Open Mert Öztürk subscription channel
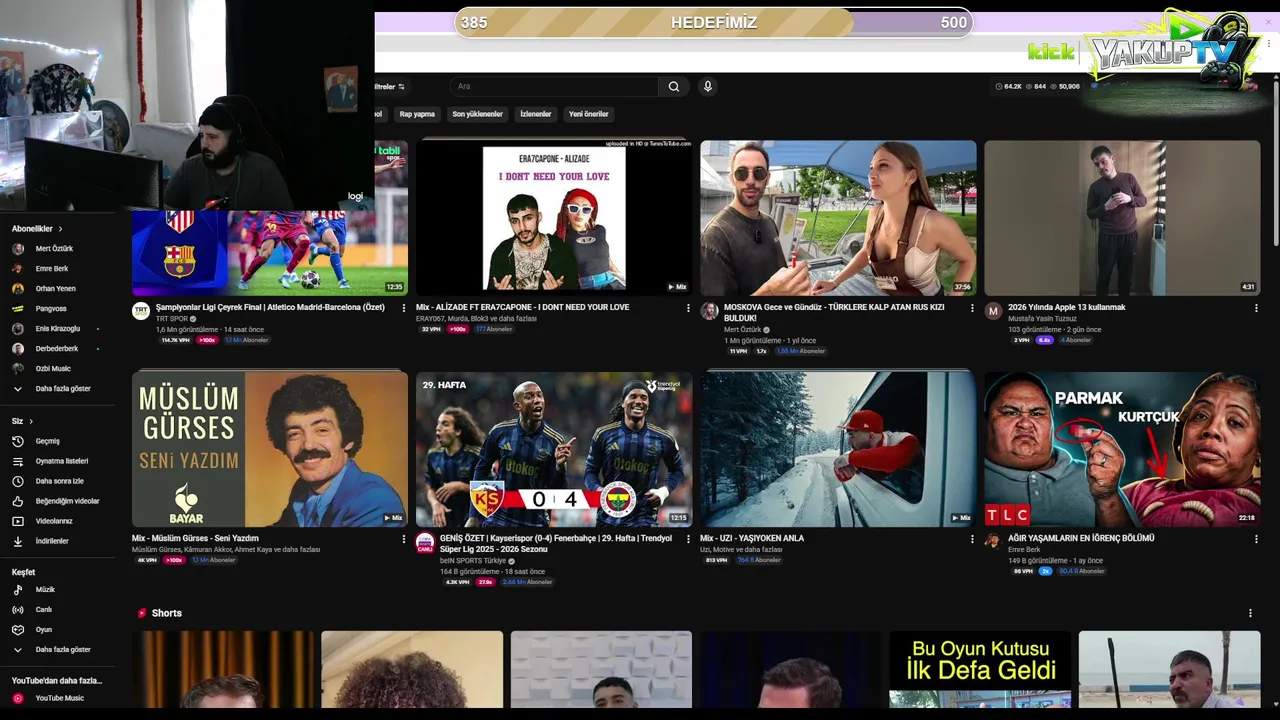 (x=54, y=249)
